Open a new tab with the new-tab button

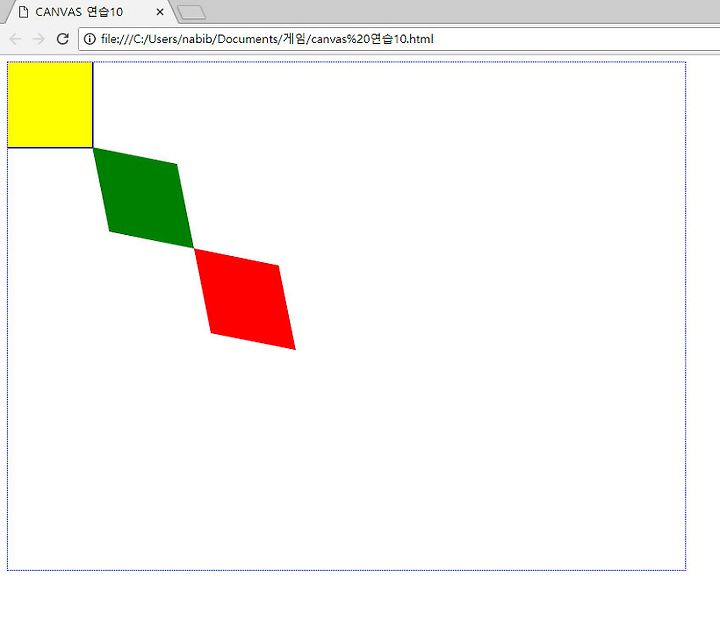[192, 13]
